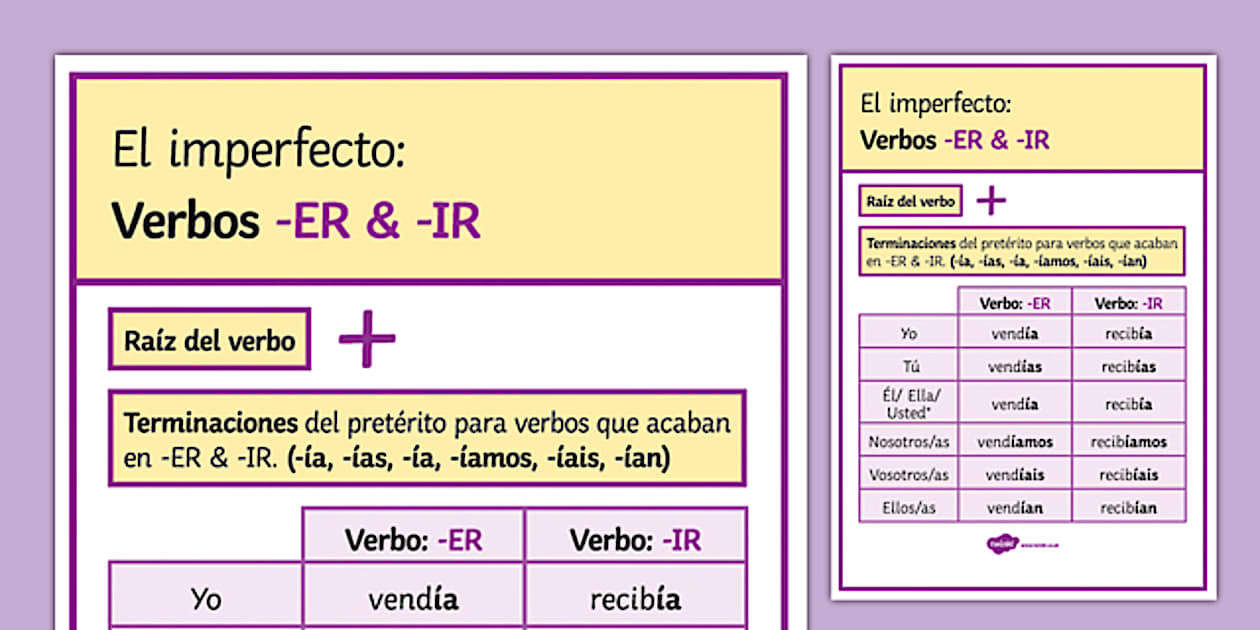
Task: Click the plus symbol in the small preview
Action: (x=991, y=200)
